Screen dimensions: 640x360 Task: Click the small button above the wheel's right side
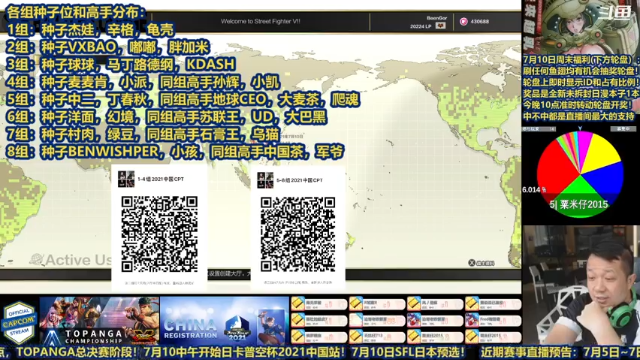coord(623,129)
